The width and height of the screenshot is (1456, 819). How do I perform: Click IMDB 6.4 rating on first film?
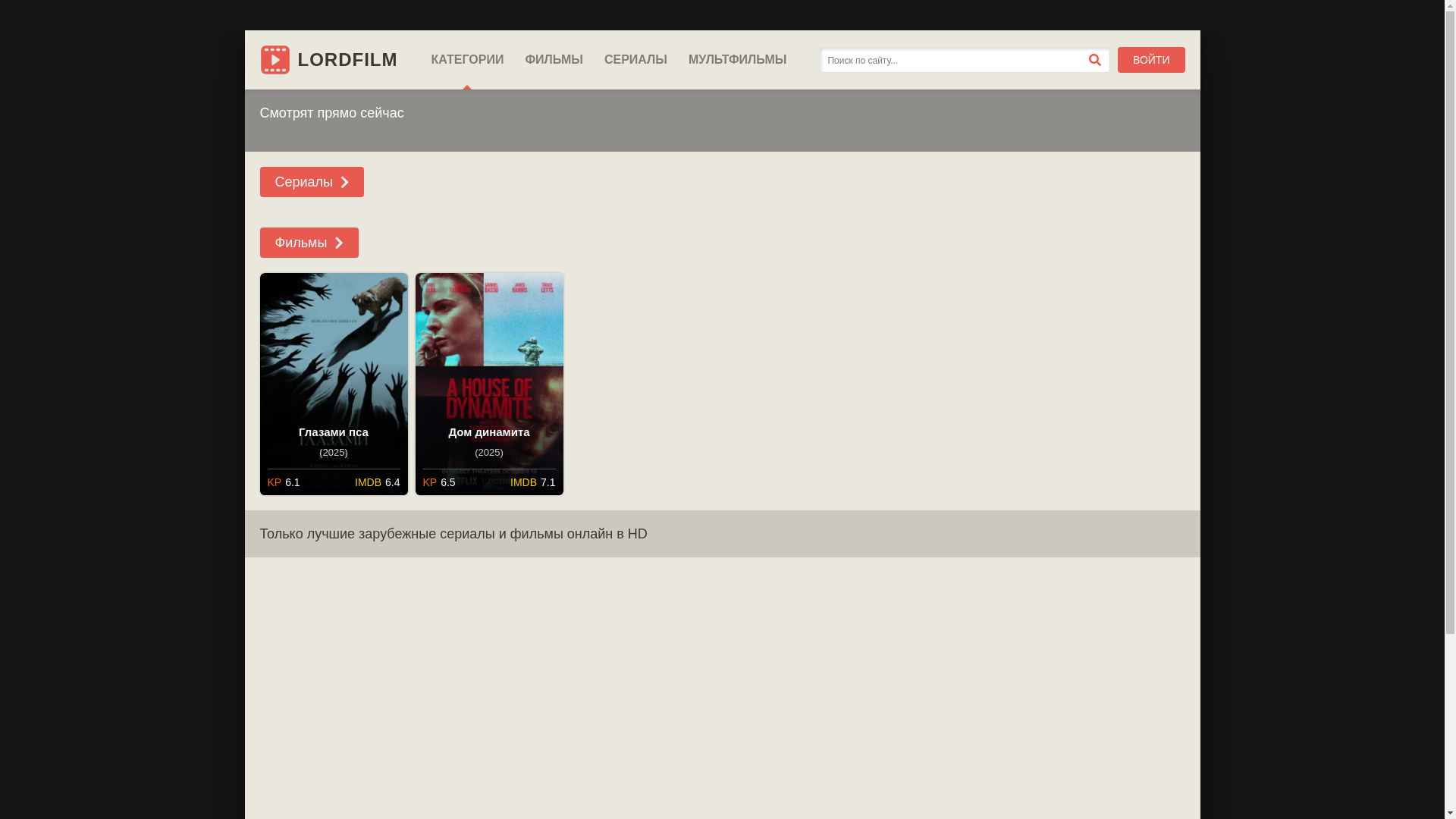pyautogui.click(x=377, y=482)
